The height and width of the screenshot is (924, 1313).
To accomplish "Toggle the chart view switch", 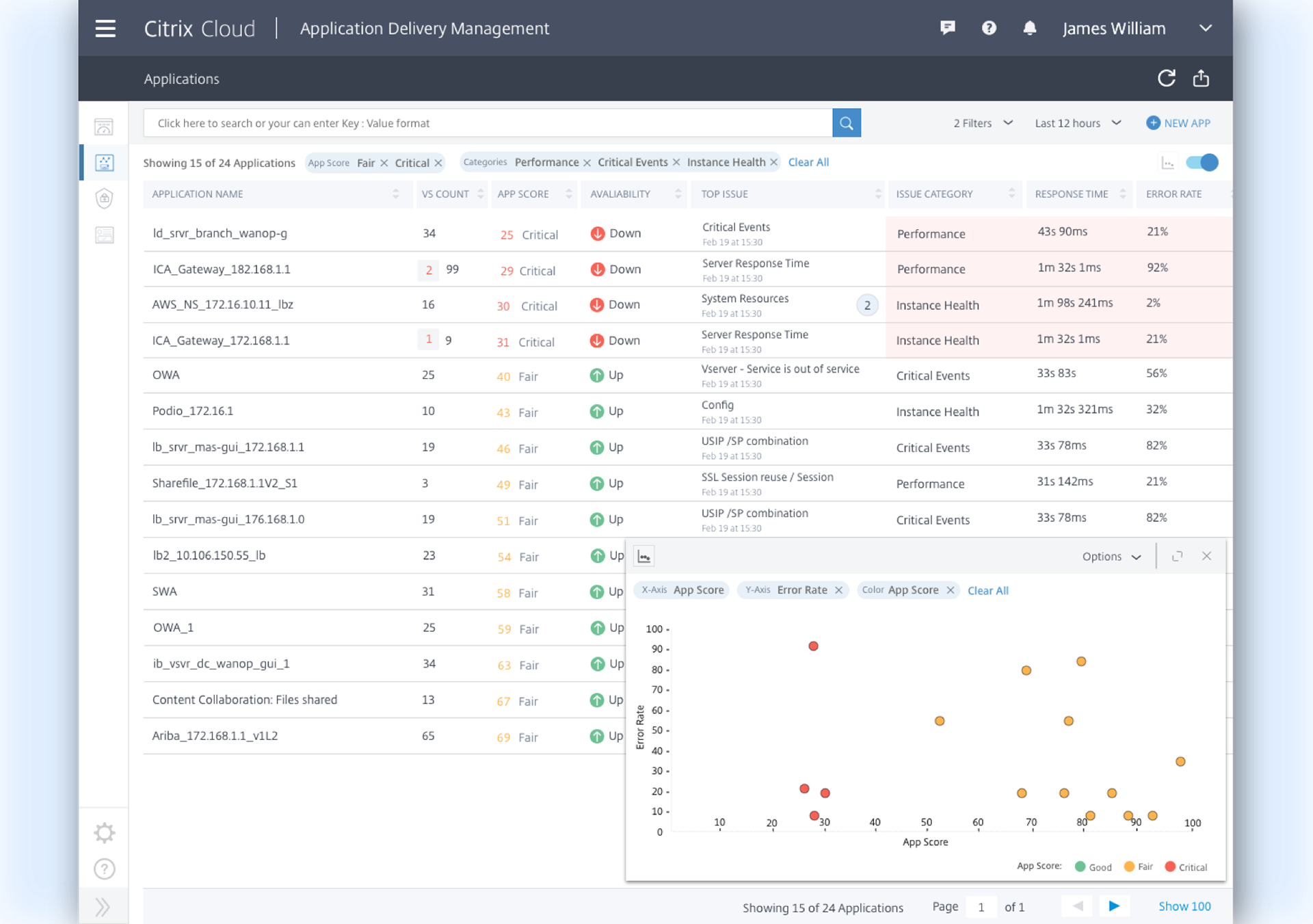I will point(1202,163).
